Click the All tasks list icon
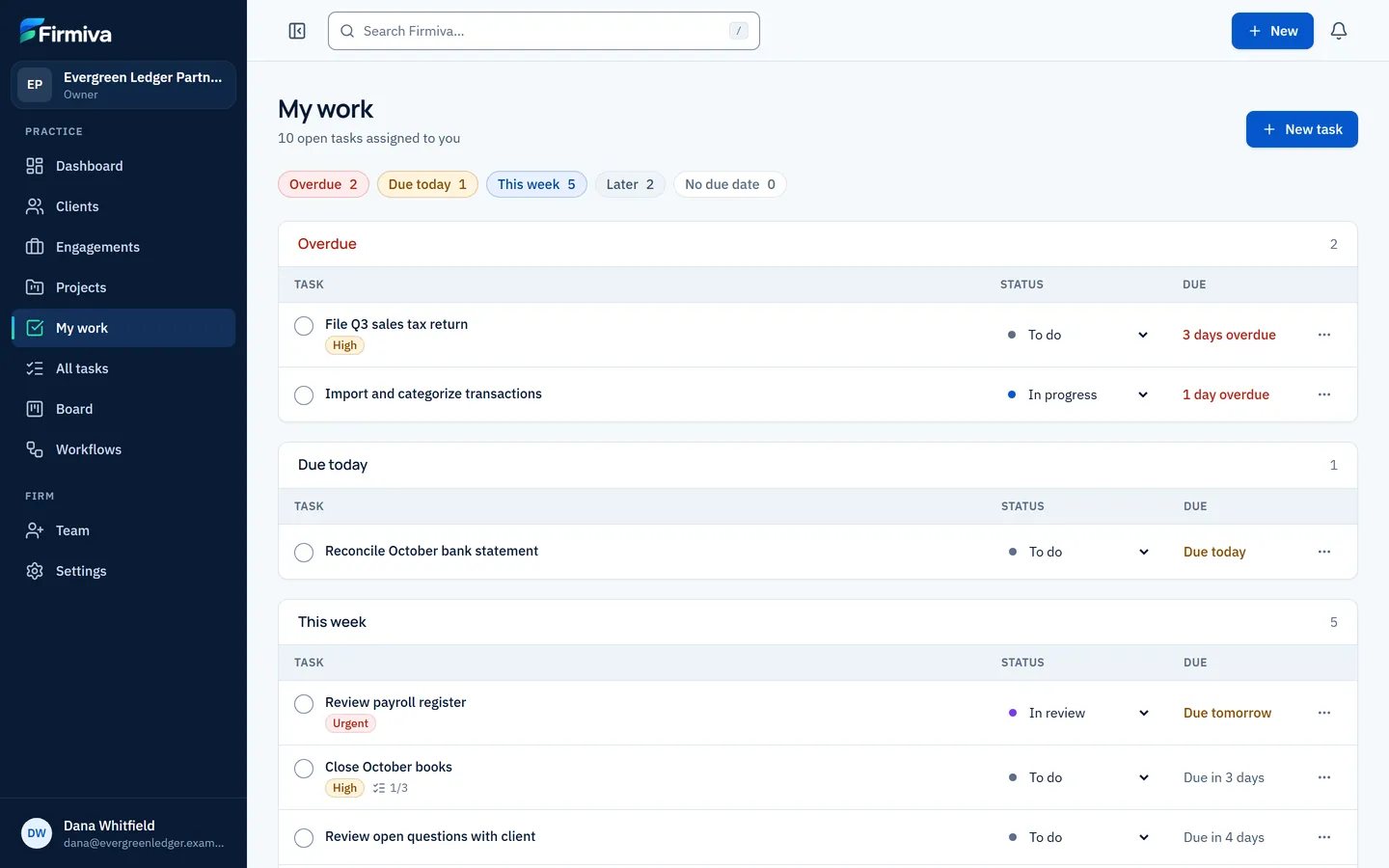The image size is (1389, 868). pos(35,368)
